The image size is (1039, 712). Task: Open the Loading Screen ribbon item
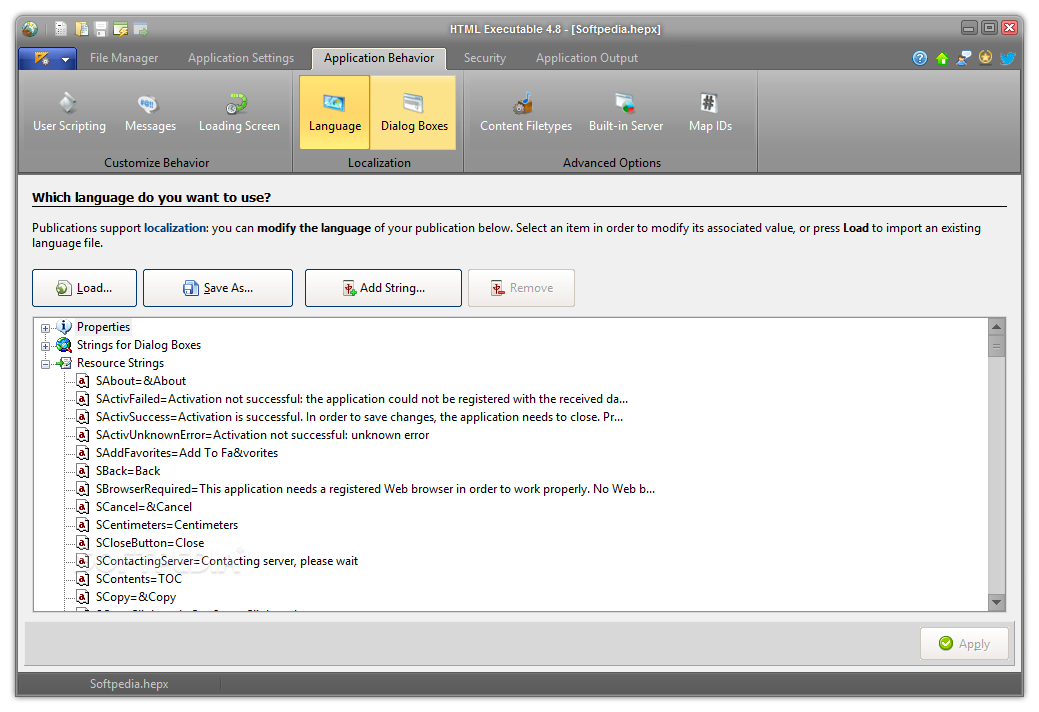(239, 113)
